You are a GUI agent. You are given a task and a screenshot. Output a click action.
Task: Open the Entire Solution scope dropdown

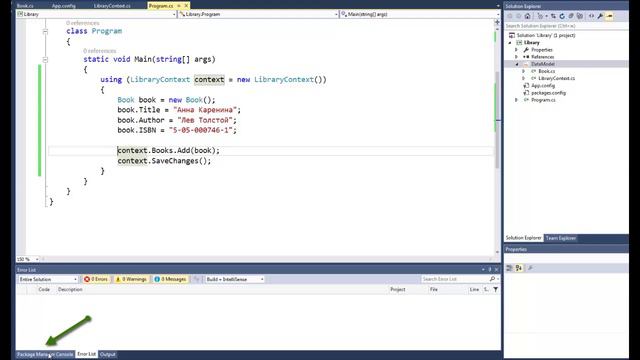[x=48, y=279]
